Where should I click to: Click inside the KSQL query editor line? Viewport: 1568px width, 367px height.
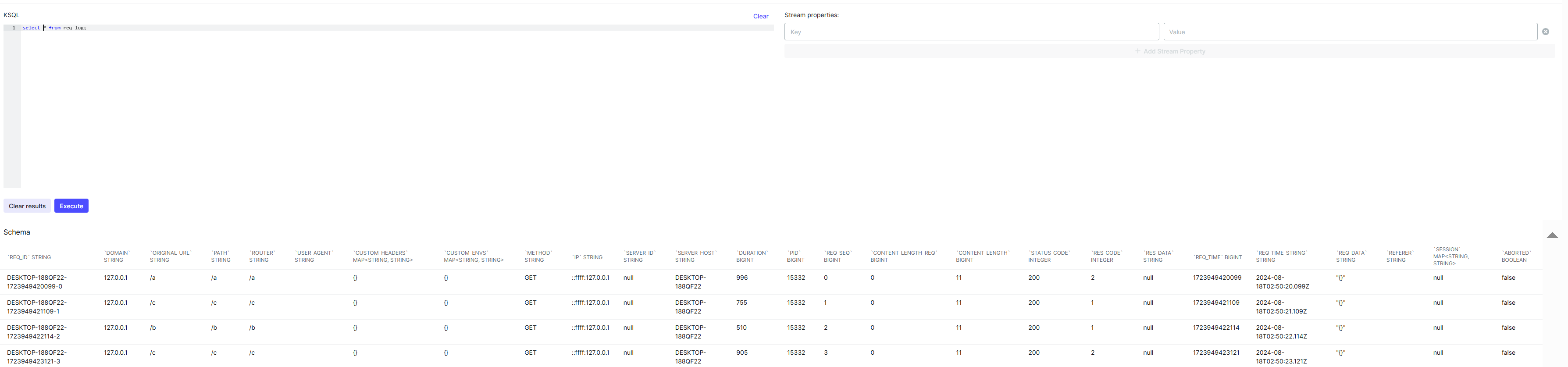click(365, 28)
